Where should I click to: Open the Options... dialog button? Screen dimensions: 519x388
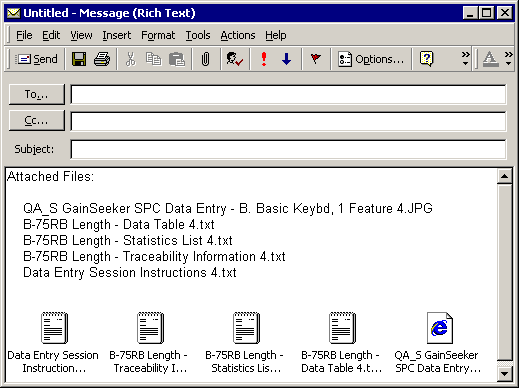click(x=371, y=59)
